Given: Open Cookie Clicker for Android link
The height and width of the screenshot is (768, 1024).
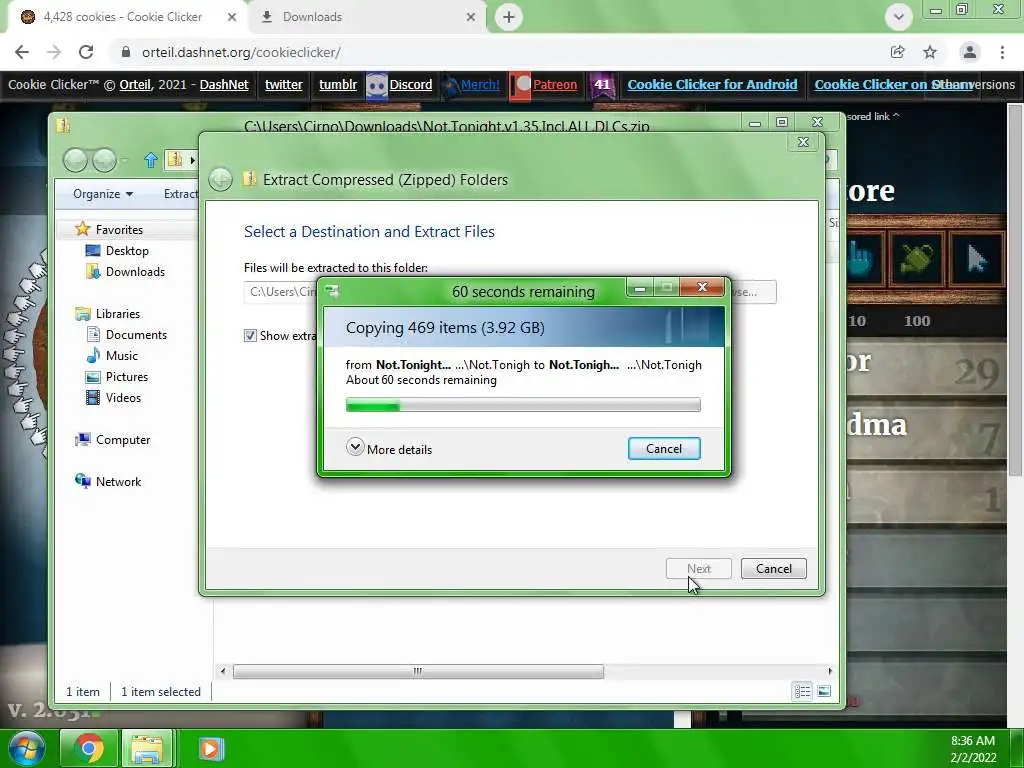Looking at the screenshot, I should point(712,85).
